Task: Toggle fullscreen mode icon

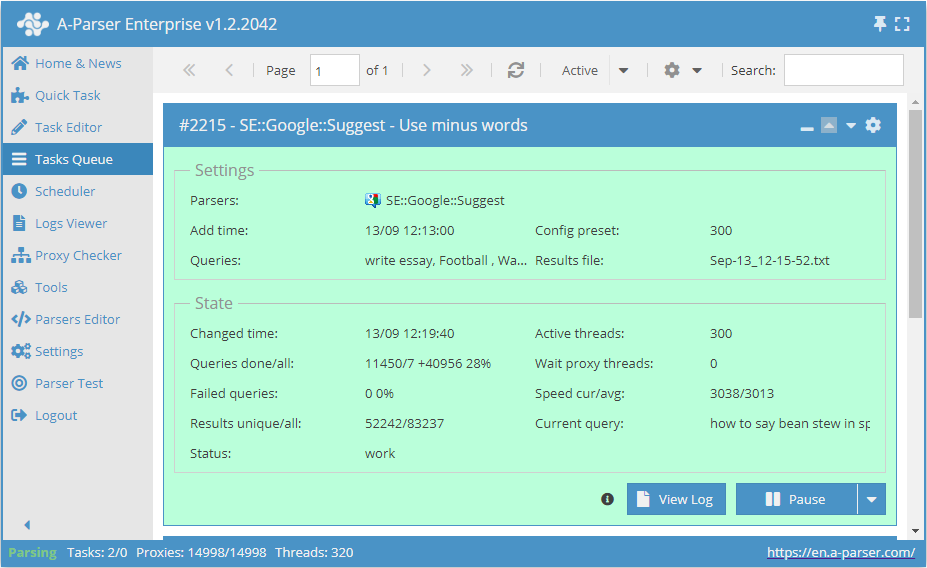Action: pyautogui.click(x=903, y=24)
